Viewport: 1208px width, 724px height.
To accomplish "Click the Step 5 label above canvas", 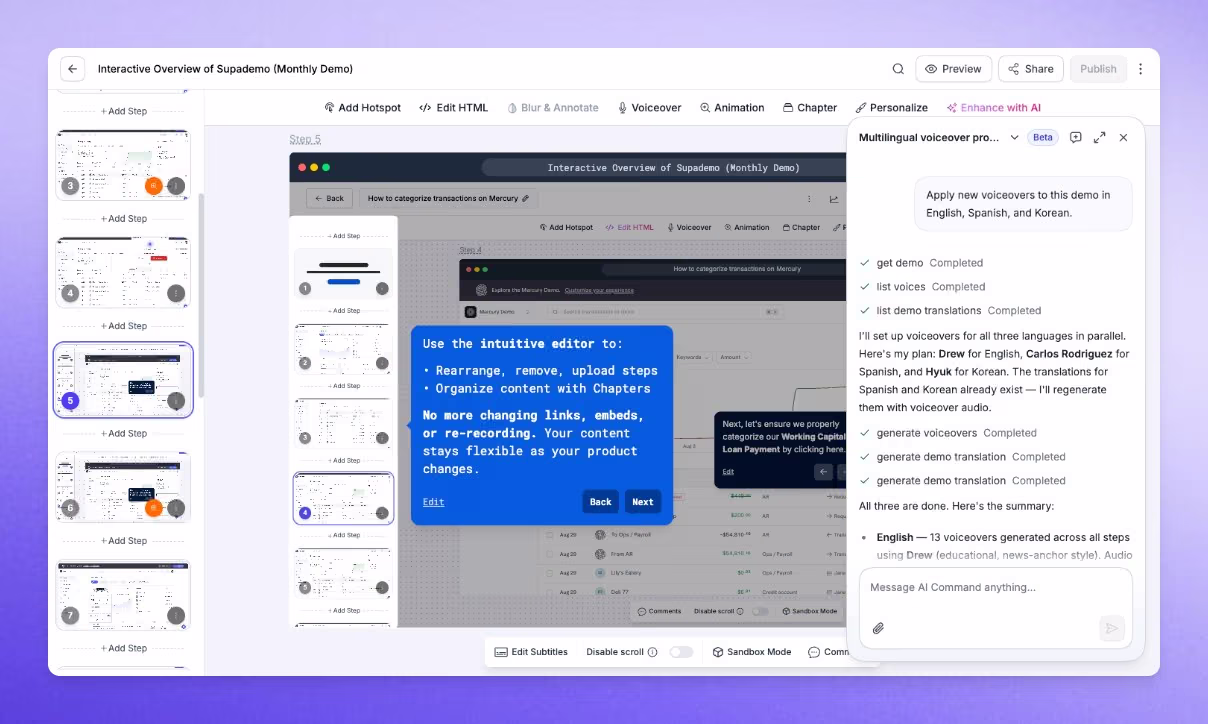I will [x=305, y=139].
